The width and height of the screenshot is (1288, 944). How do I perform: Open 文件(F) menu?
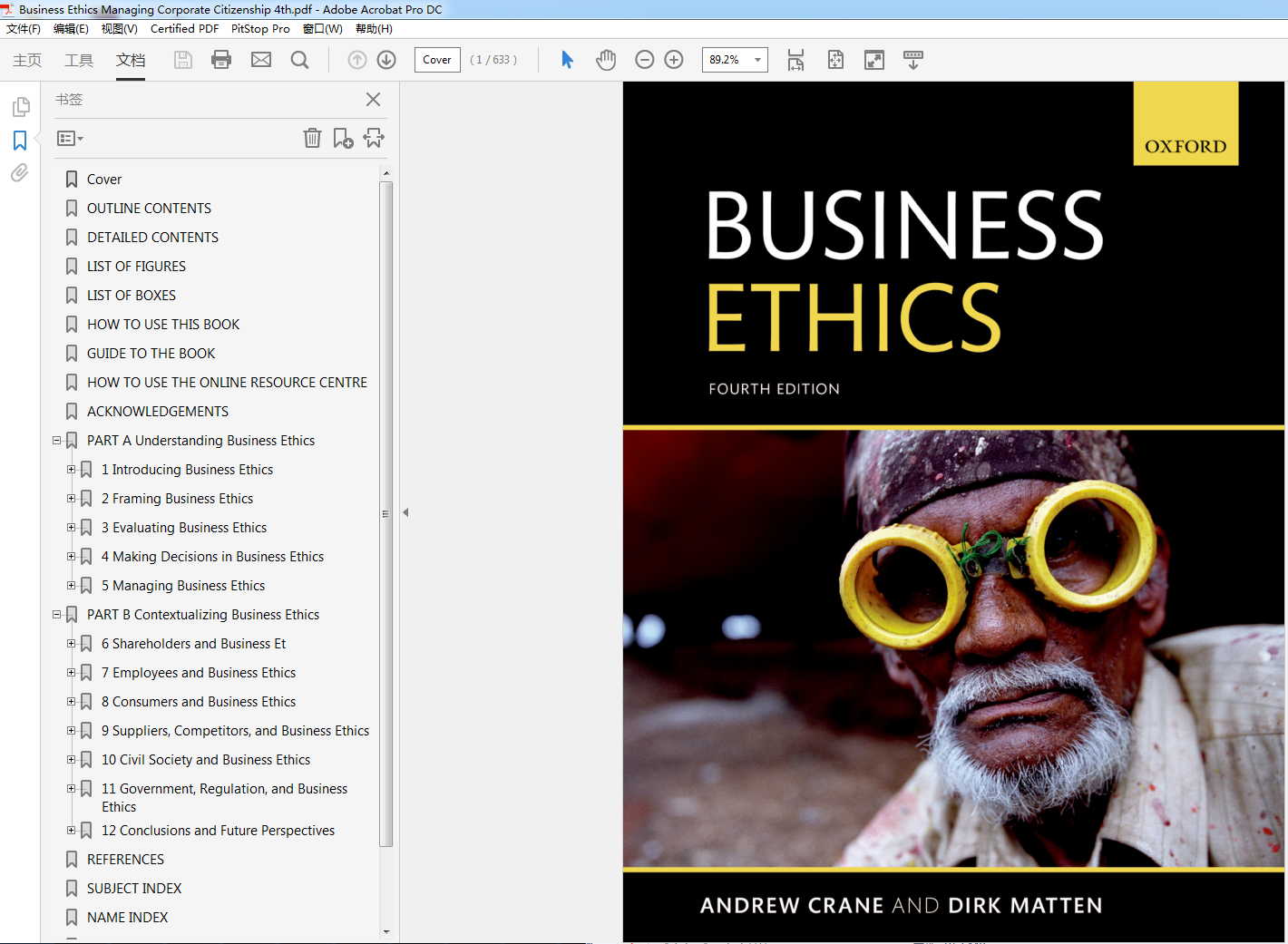coord(24,29)
